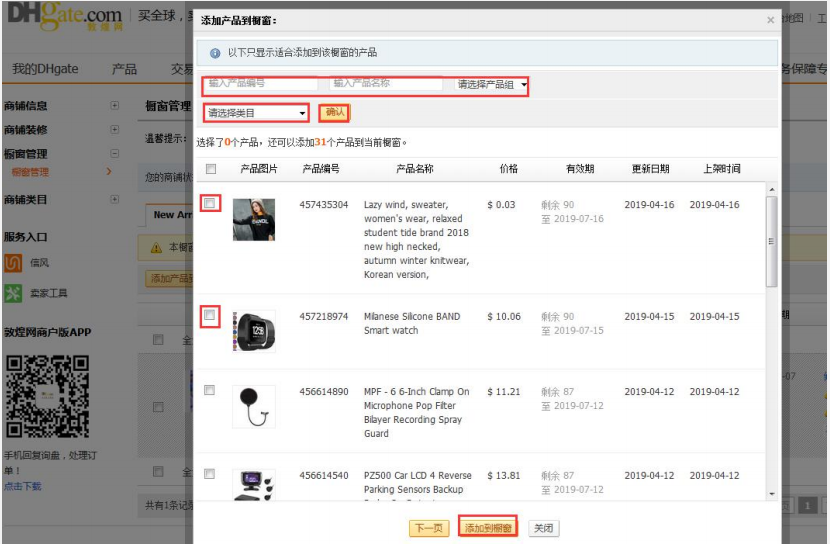Viewport: 830px width, 544px height.
Task: Click the 价格 column header
Action: pyautogui.click(x=509, y=169)
